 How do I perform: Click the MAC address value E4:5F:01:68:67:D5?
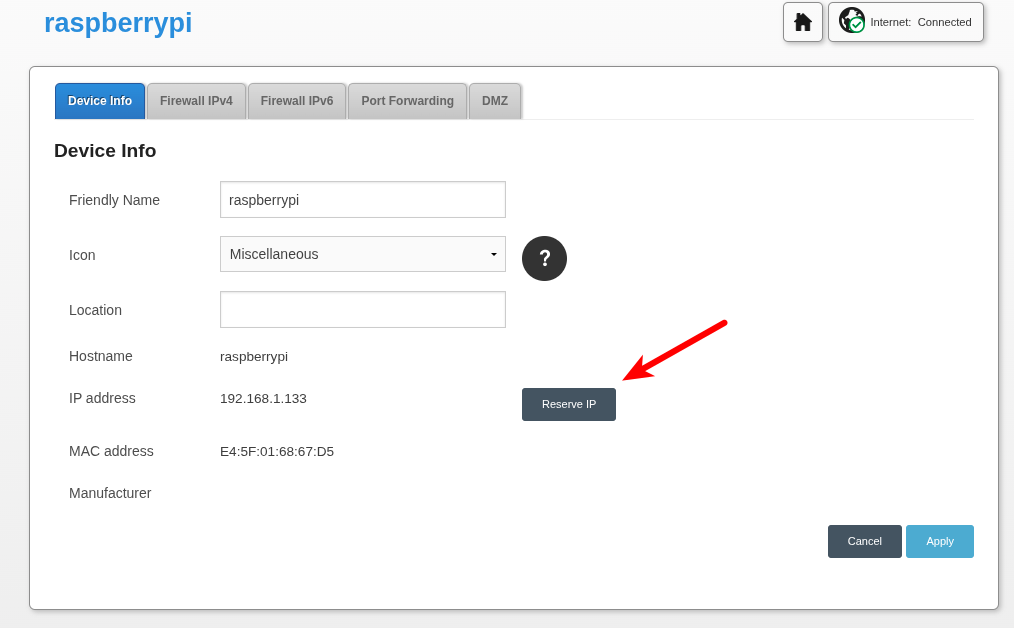(x=277, y=451)
